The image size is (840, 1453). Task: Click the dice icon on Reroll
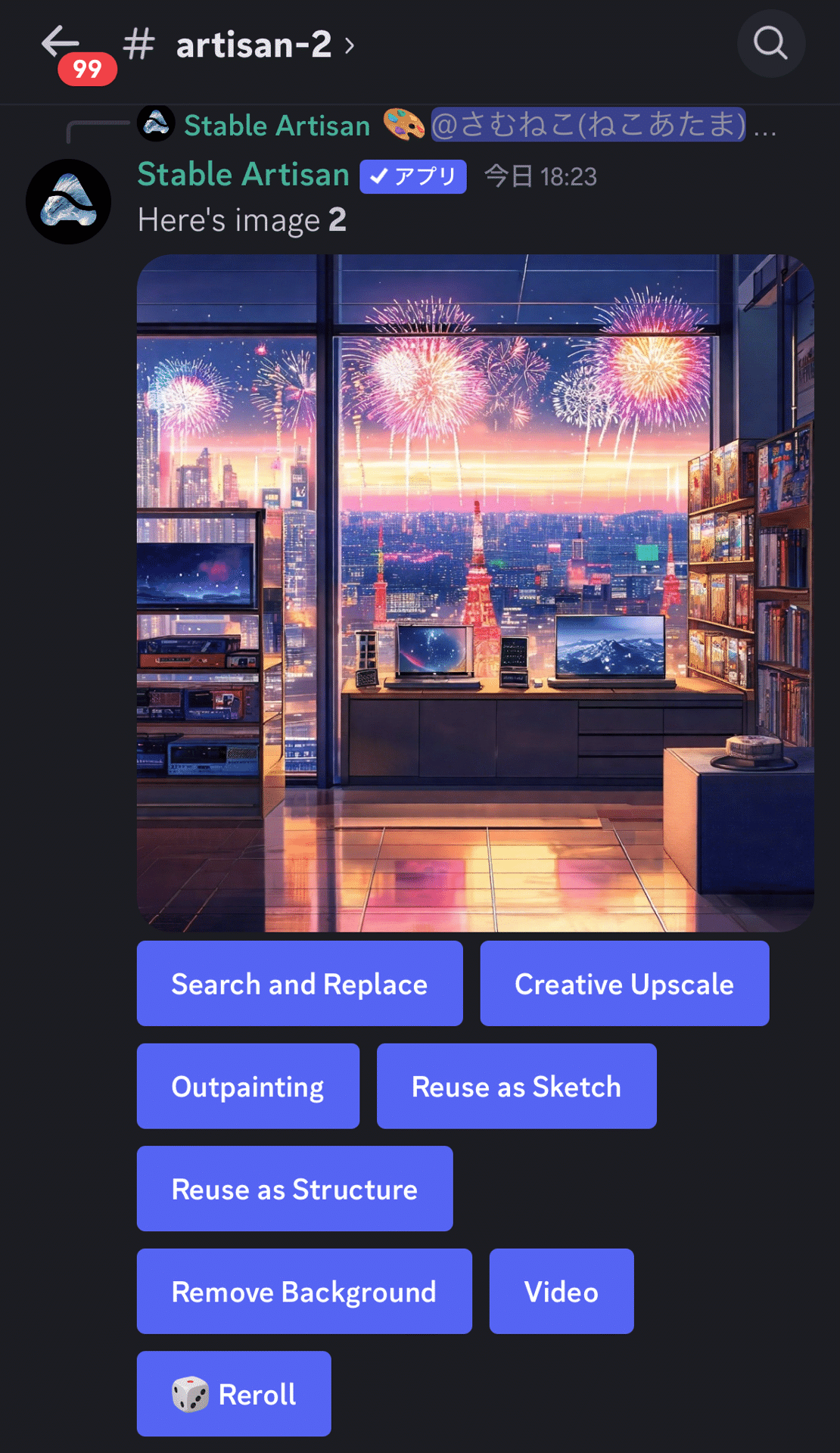pos(190,1394)
